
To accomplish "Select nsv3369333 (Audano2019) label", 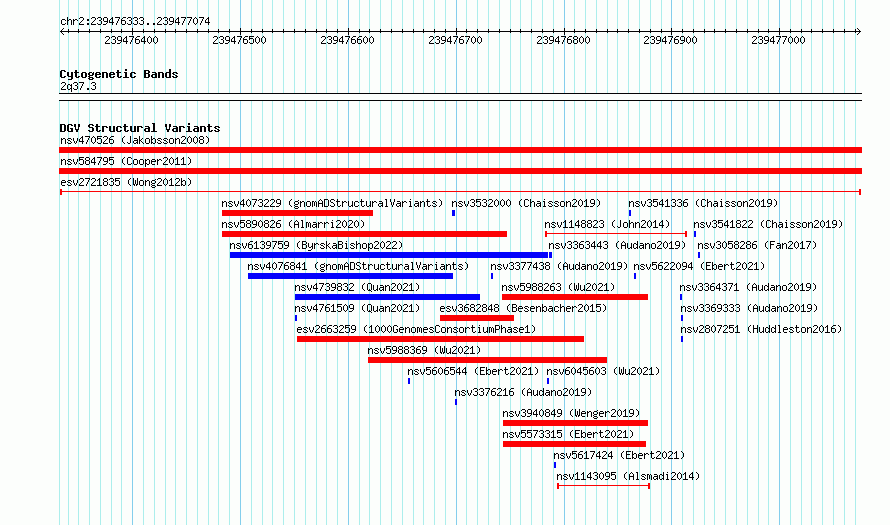I will click(749, 308).
